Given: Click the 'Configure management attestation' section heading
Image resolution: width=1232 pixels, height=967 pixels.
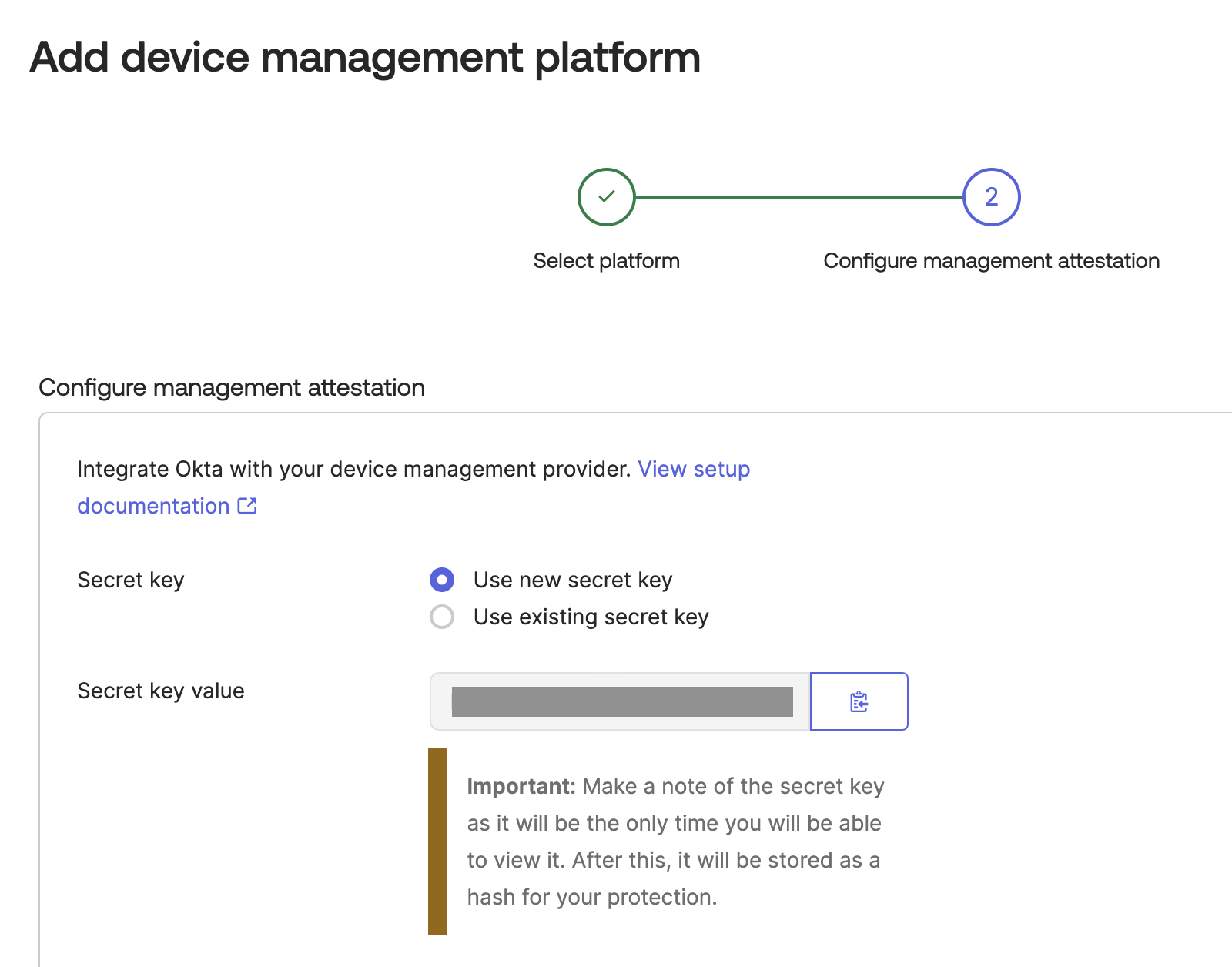Looking at the screenshot, I should pos(232,387).
